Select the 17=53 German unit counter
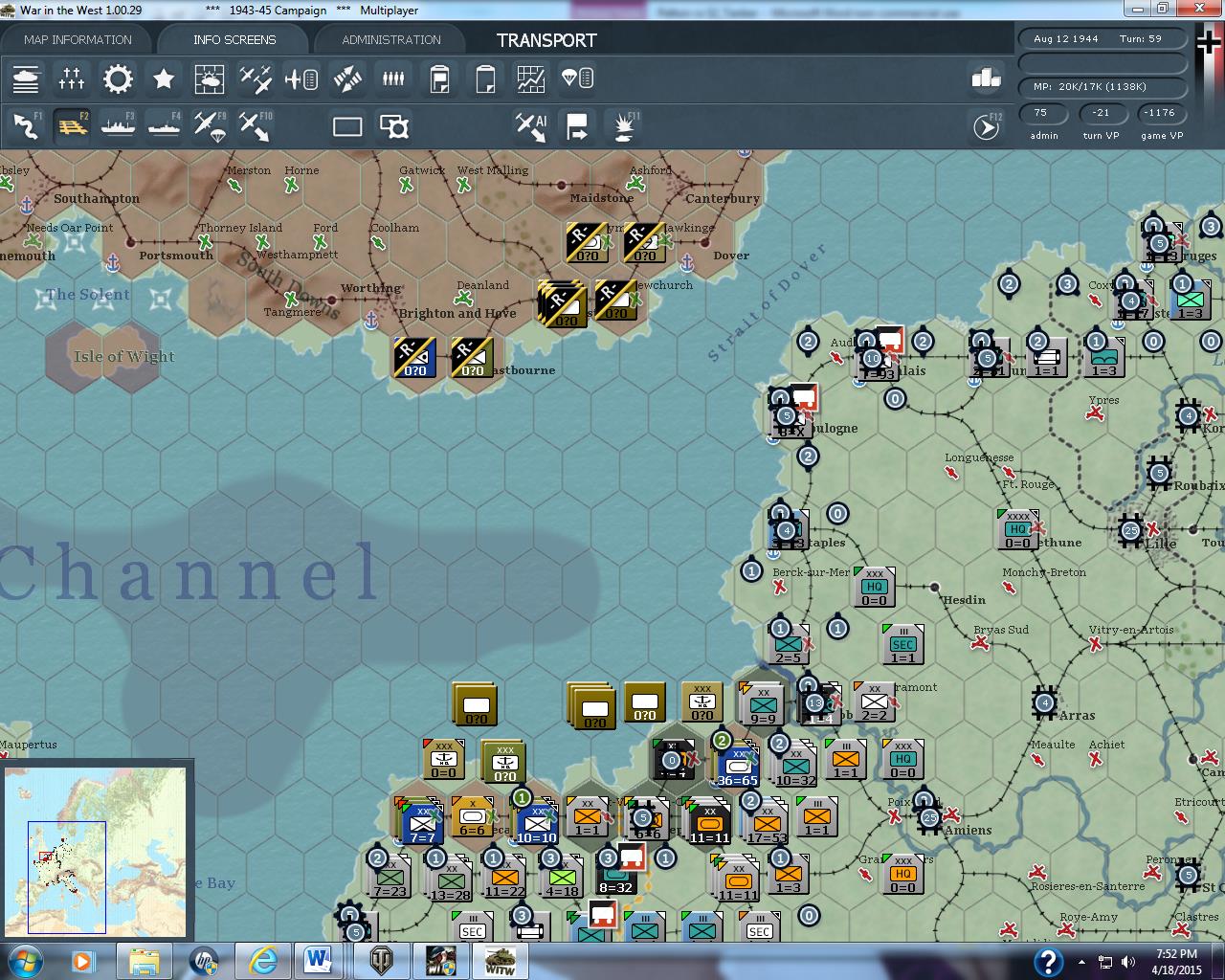This screenshot has height=980, width=1225. click(x=767, y=822)
